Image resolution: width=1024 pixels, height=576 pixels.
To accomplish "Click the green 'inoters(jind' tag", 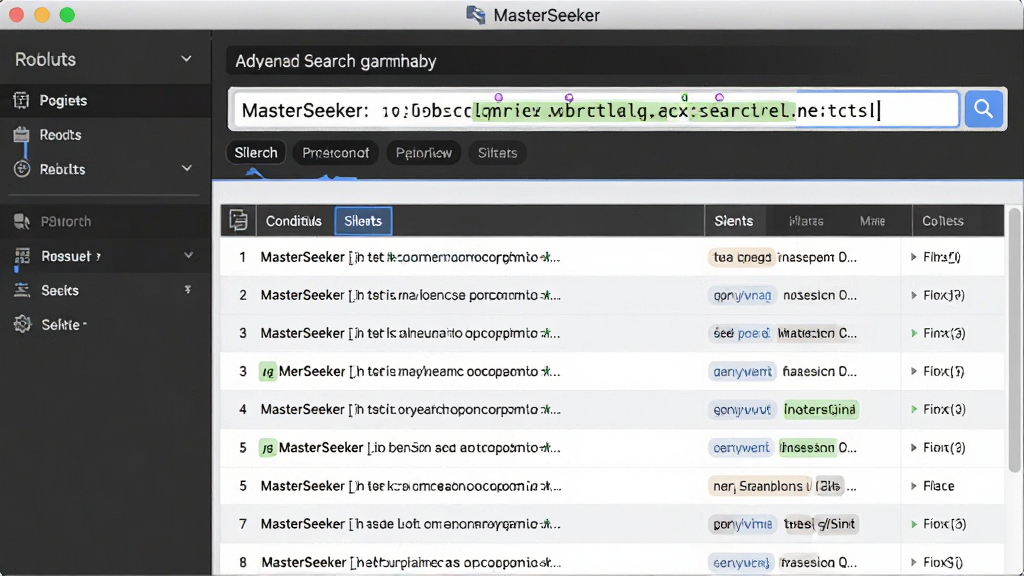I will click(820, 409).
